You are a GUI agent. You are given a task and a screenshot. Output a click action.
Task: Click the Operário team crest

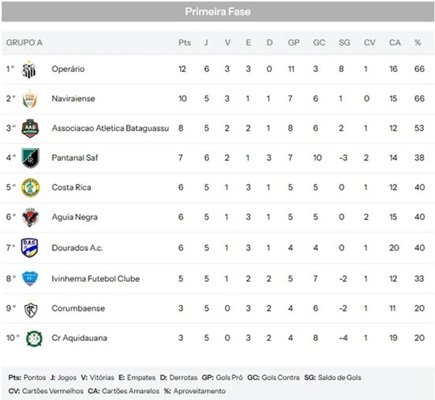pos(29,70)
